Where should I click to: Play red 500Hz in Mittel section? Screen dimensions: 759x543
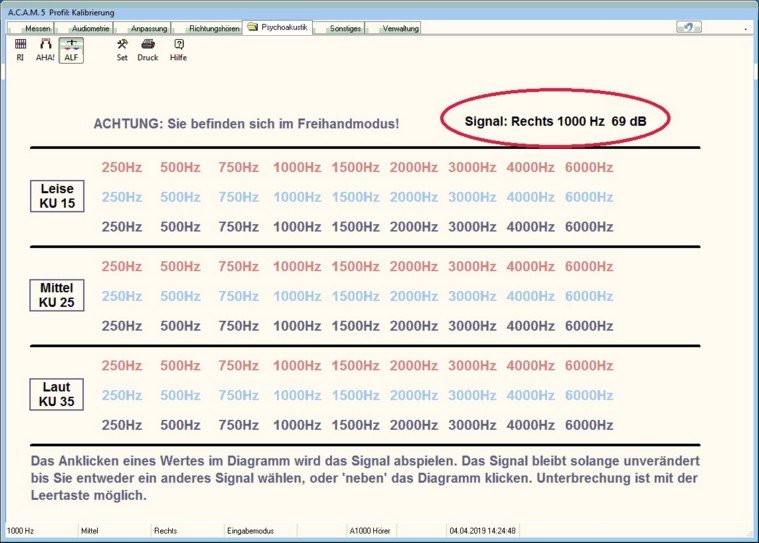[180, 267]
